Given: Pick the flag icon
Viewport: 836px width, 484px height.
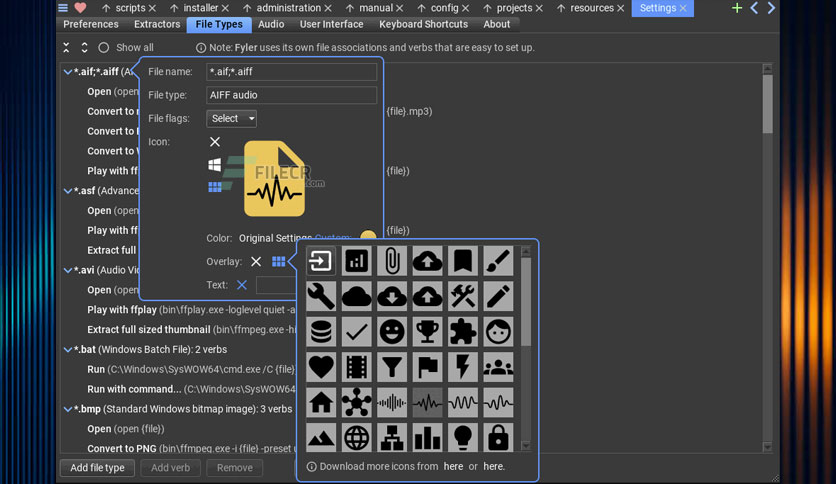Looking at the screenshot, I should coord(428,367).
